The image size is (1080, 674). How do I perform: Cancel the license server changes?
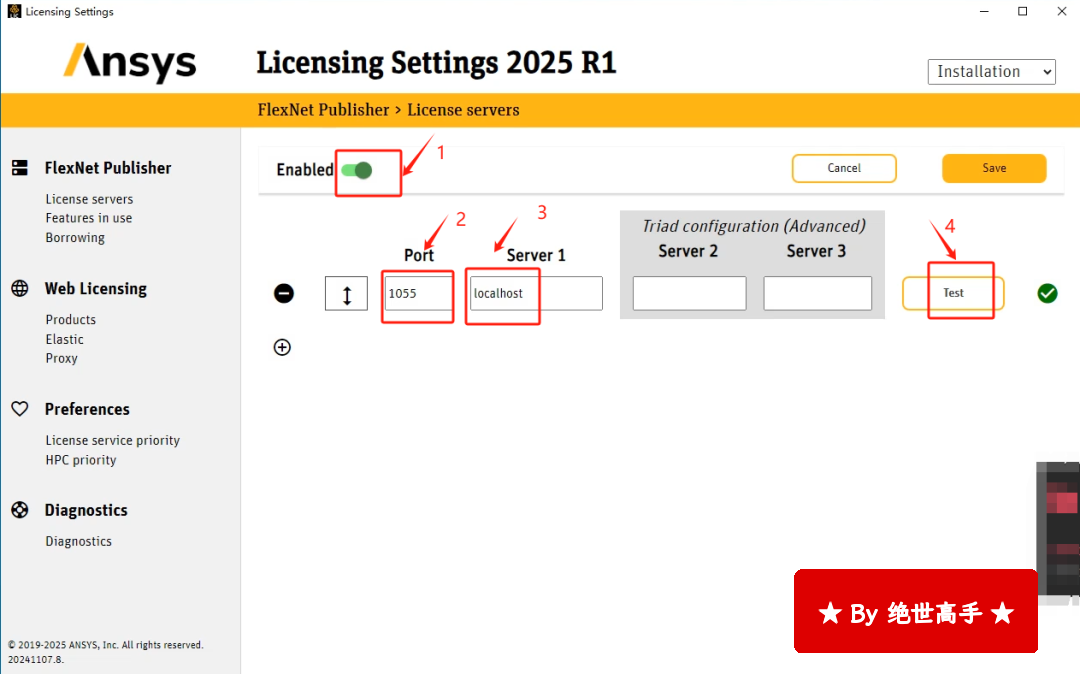pos(844,168)
